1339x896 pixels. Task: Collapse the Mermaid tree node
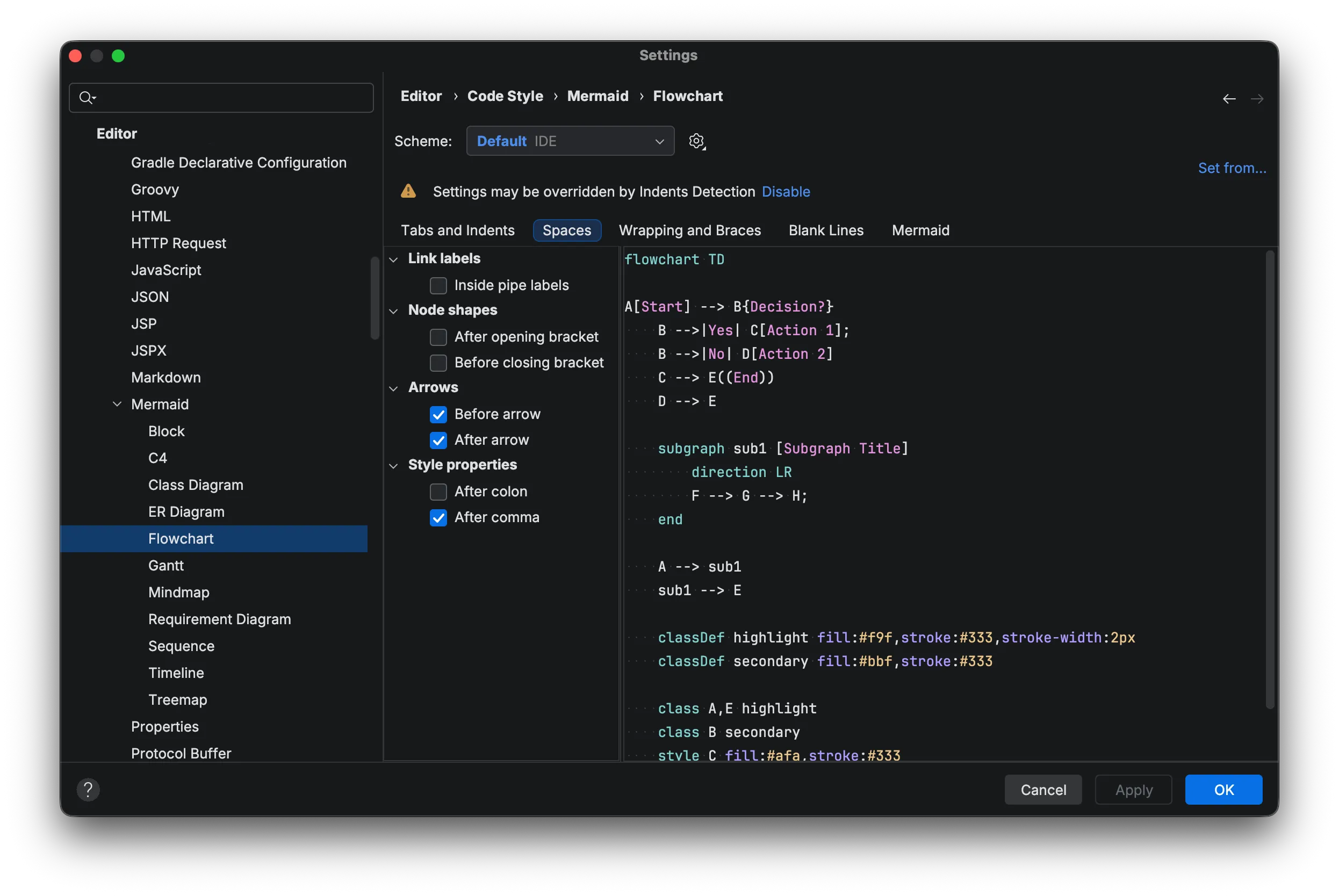tap(117, 404)
